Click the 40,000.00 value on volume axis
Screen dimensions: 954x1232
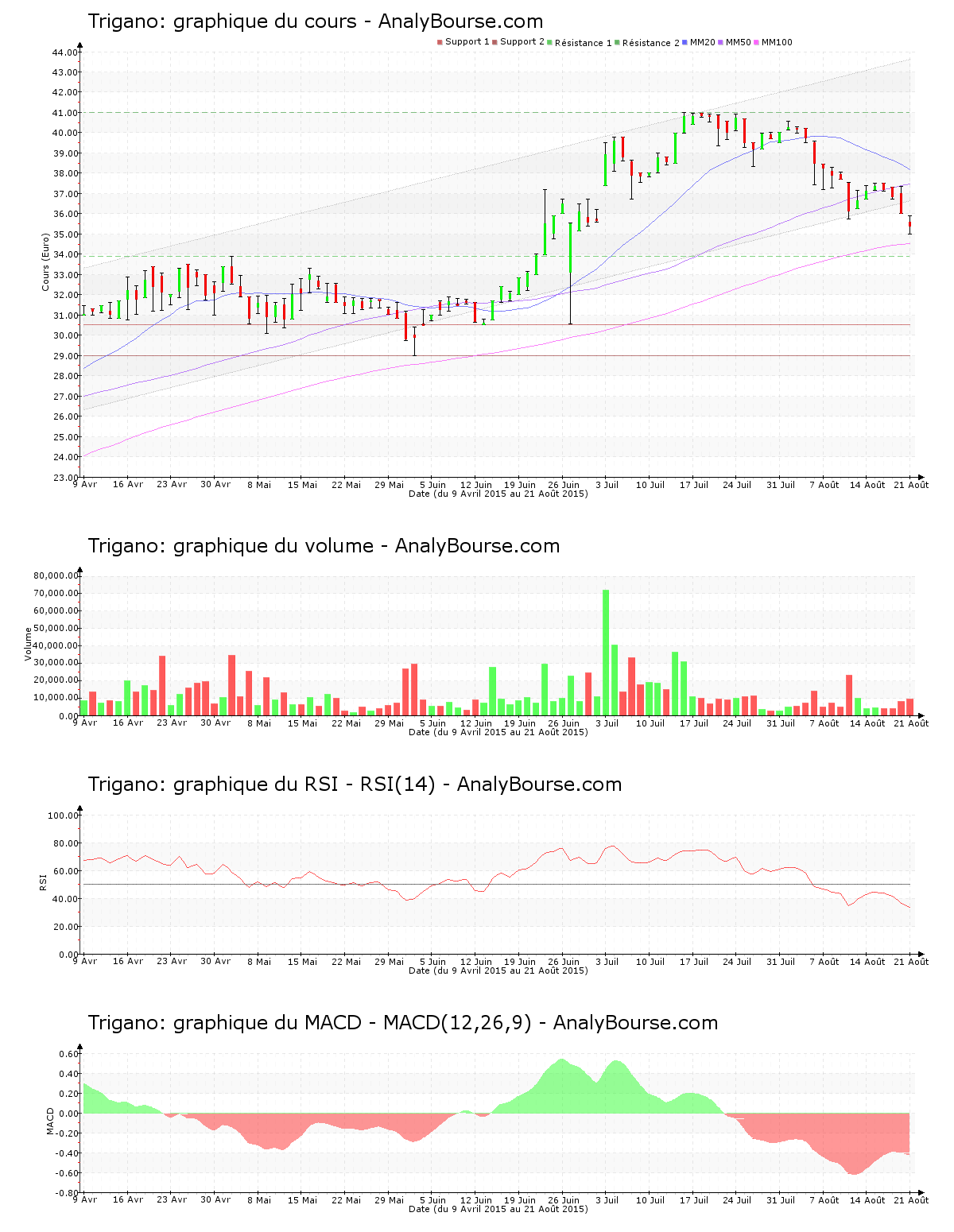pyautogui.click(x=56, y=645)
